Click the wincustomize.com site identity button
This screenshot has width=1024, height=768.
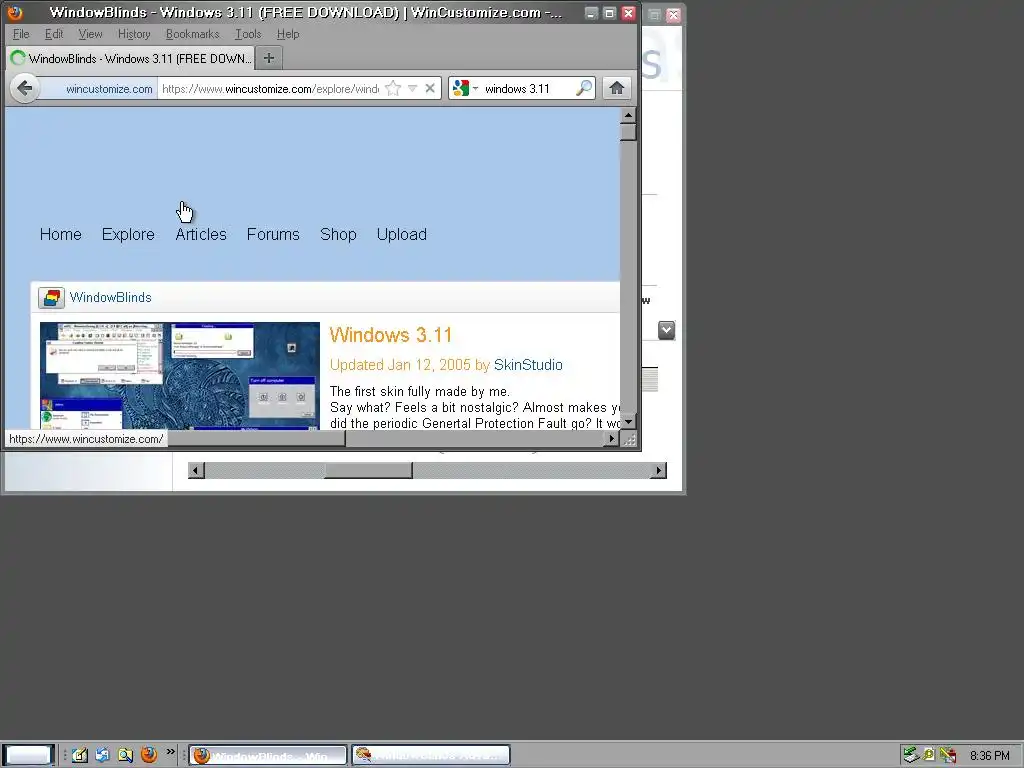99,89
